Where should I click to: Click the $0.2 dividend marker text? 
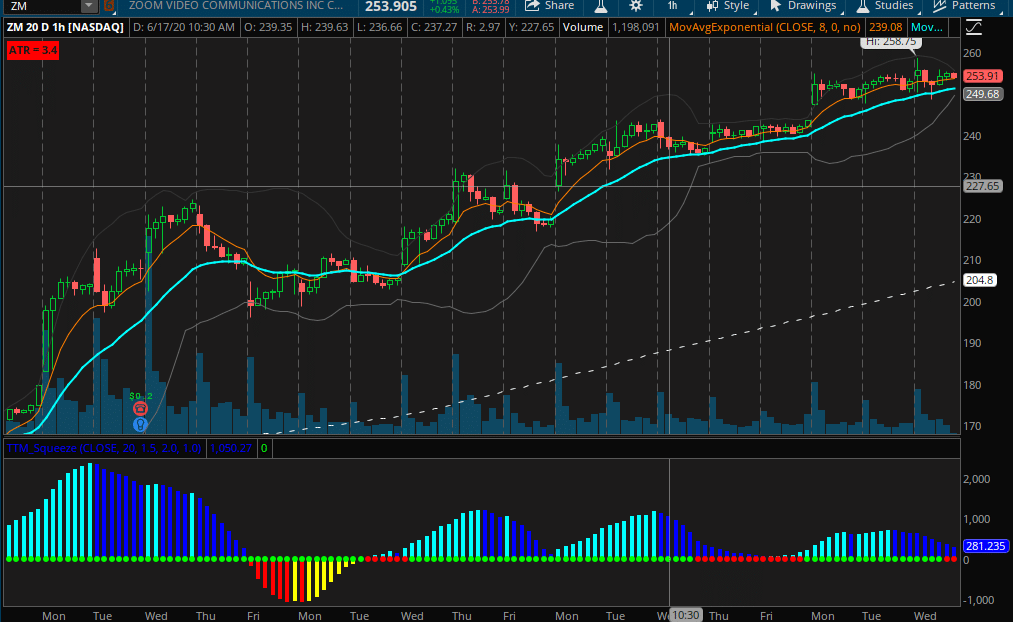point(141,396)
